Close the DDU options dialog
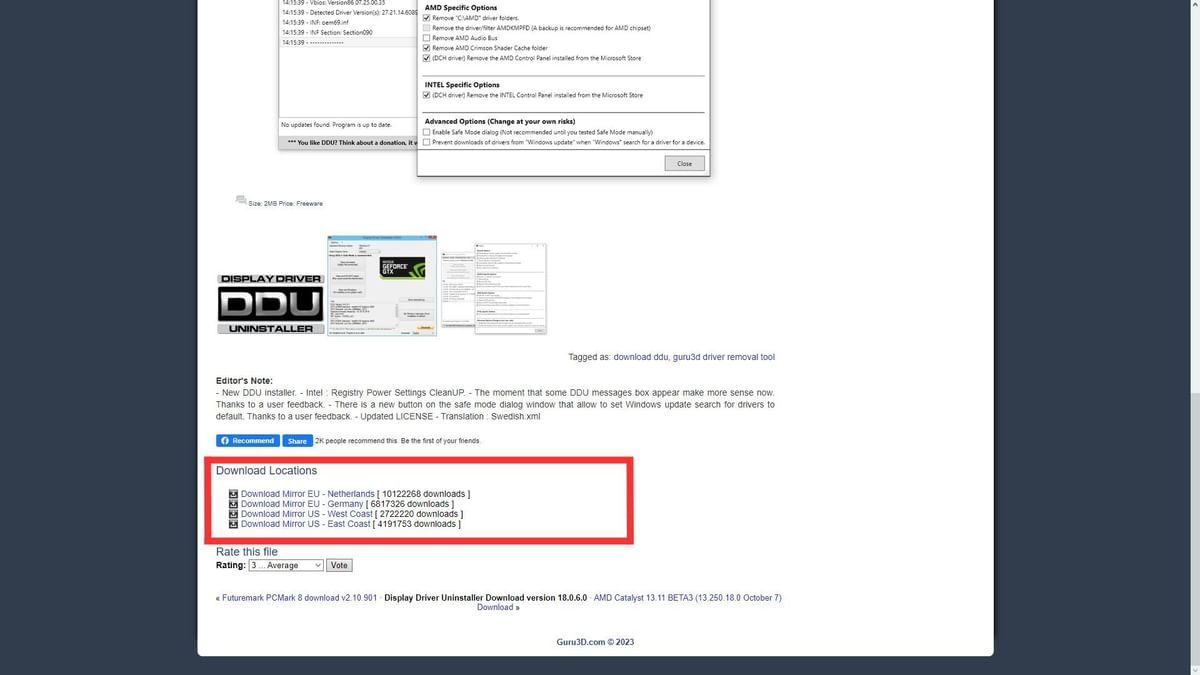Viewport: 1200px width, 675px height. tap(685, 163)
